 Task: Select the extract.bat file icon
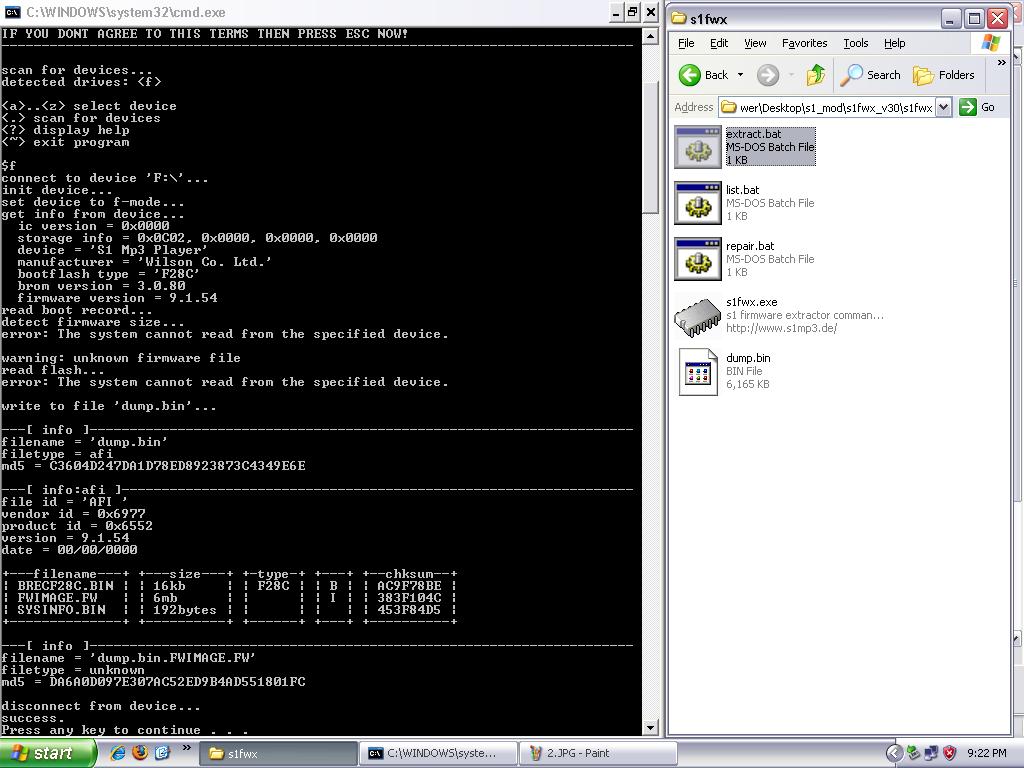pos(697,147)
